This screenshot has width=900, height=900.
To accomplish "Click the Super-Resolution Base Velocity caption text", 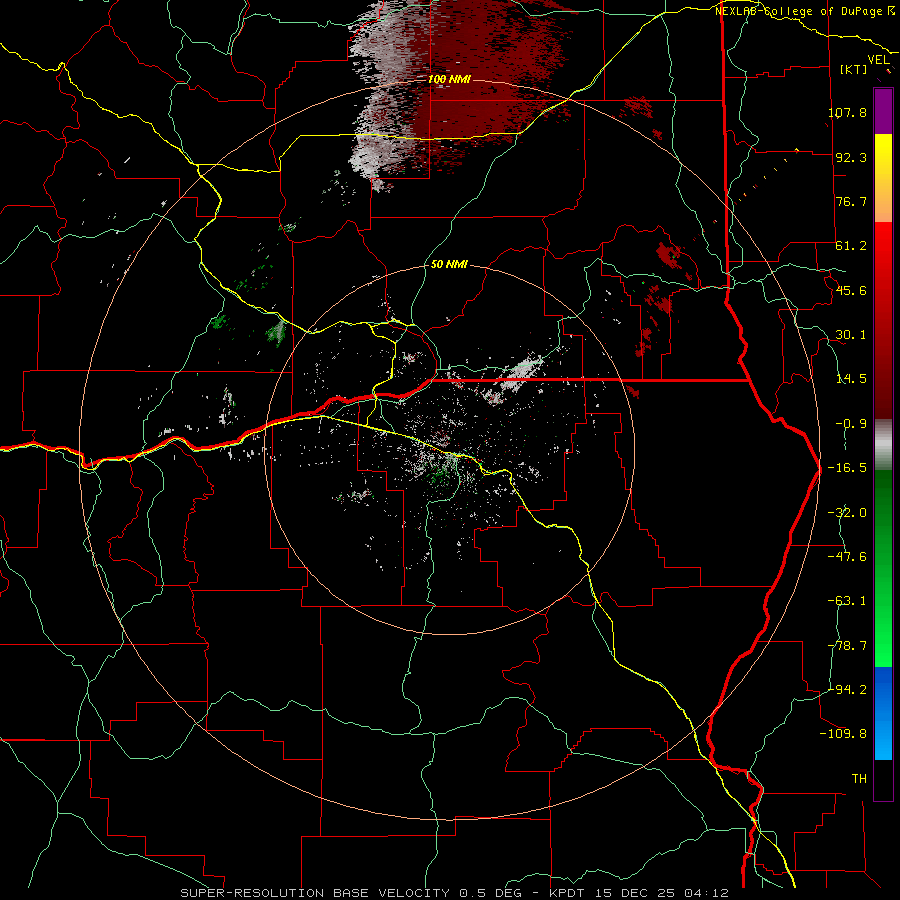I will pos(454,893).
